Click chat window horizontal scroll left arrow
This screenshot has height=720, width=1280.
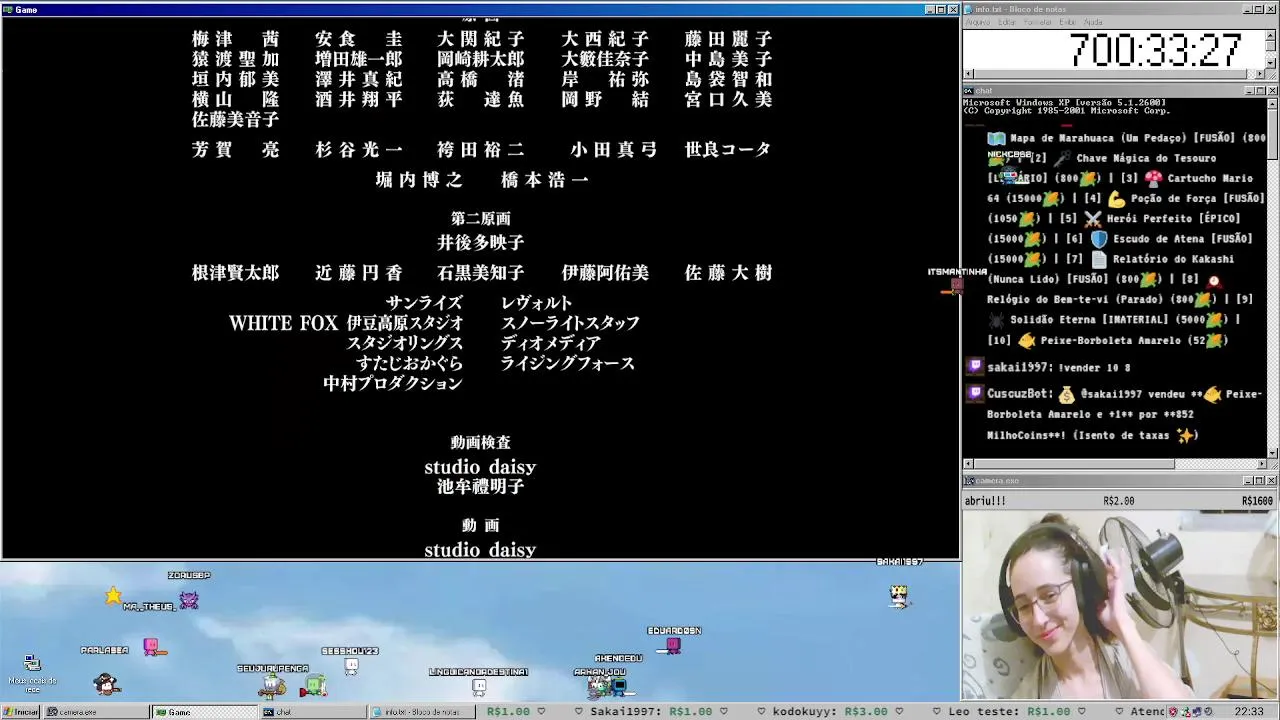(x=968, y=464)
